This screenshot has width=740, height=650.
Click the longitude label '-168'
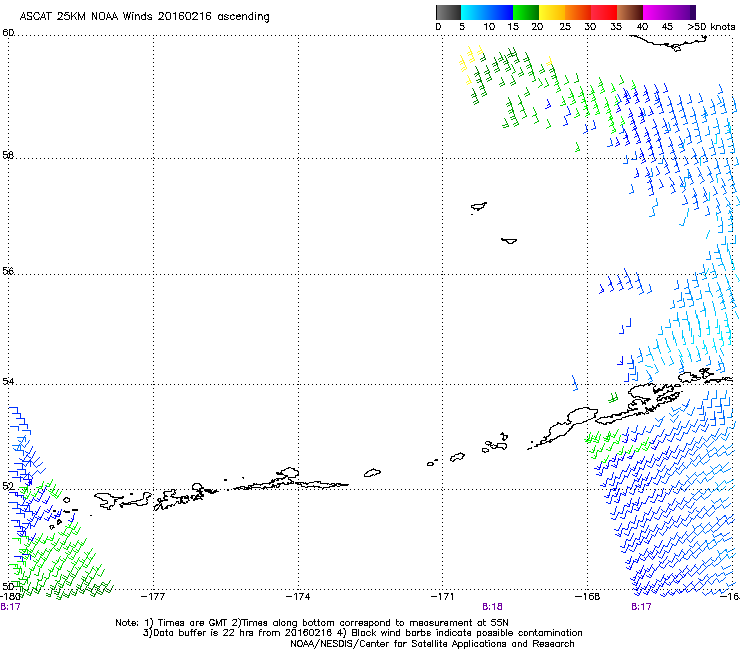click(x=588, y=597)
